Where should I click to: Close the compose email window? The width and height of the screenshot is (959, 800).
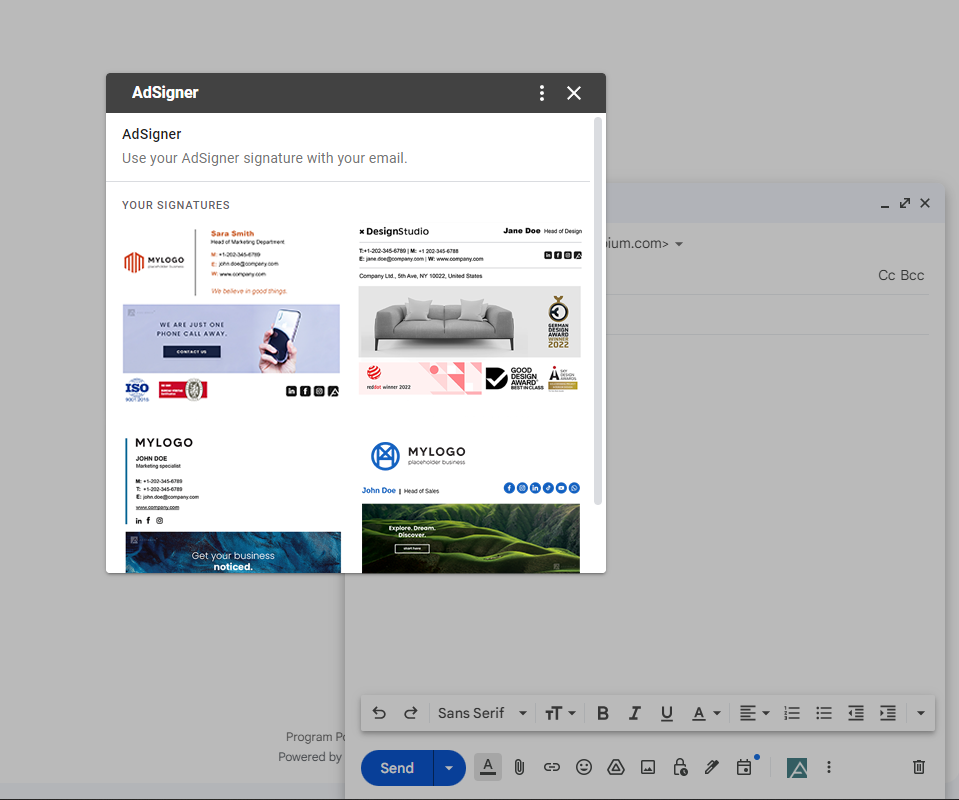pyautogui.click(x=925, y=203)
